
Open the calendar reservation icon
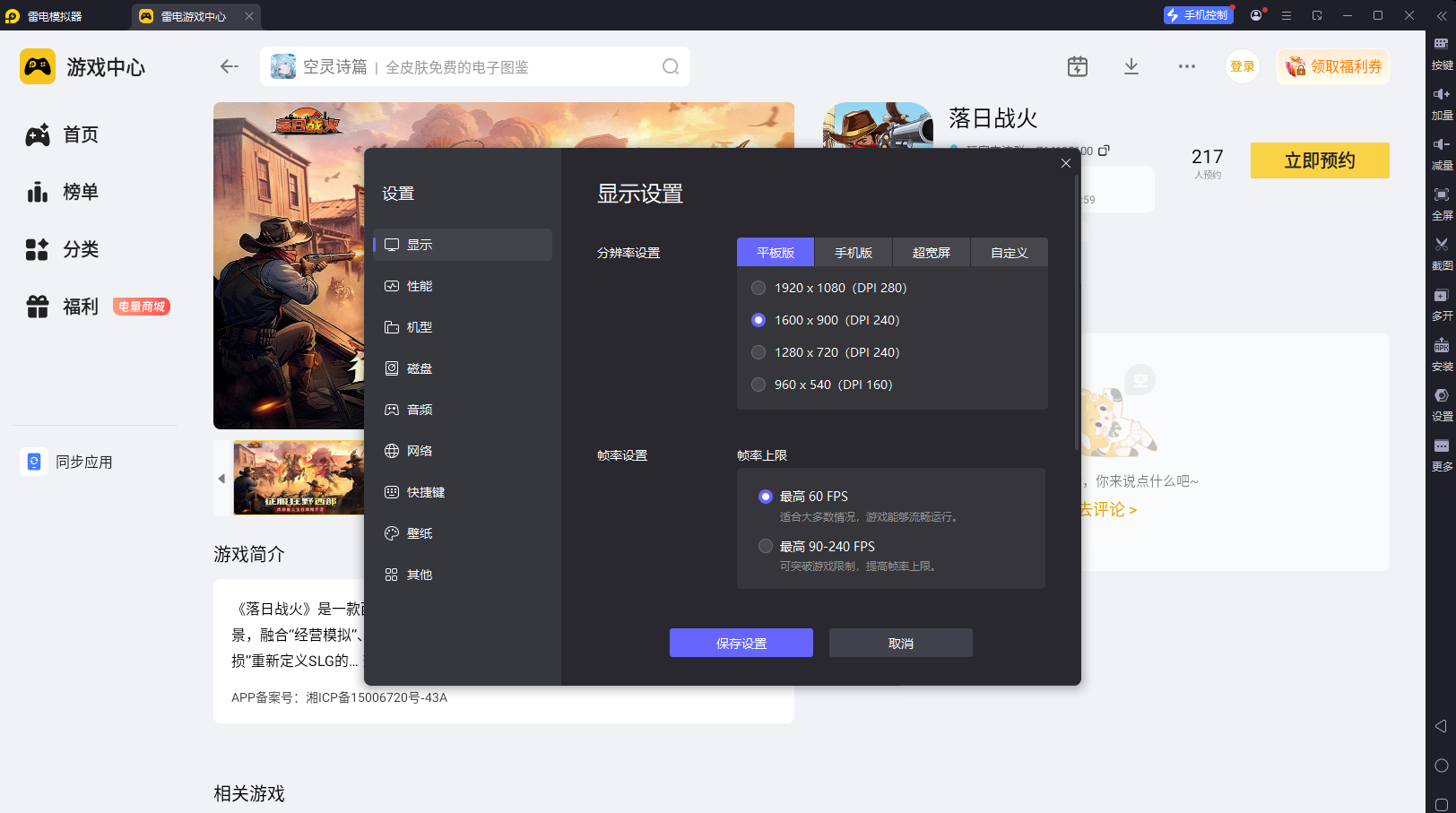coord(1078,66)
